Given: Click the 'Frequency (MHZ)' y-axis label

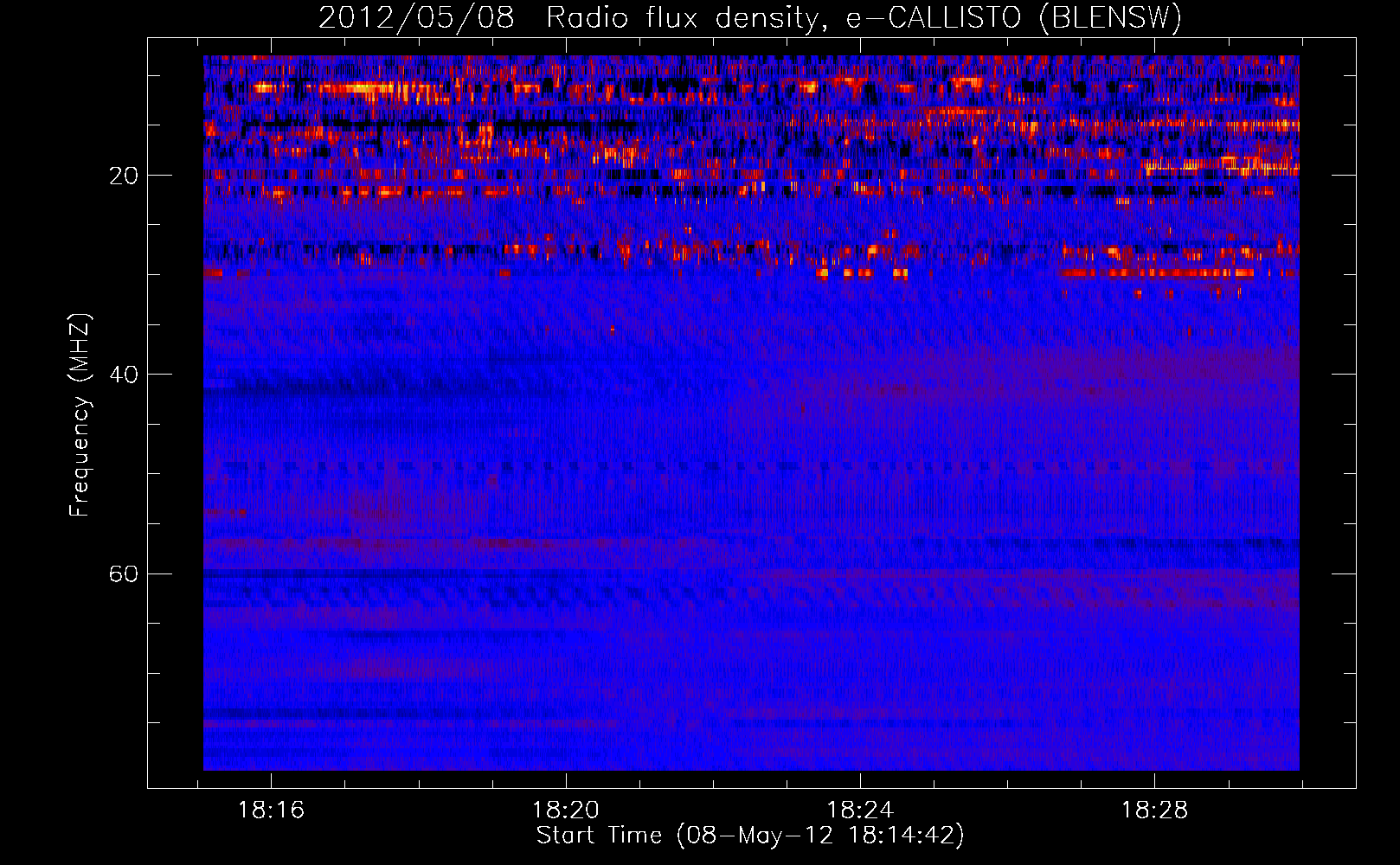Looking at the screenshot, I should (80, 414).
